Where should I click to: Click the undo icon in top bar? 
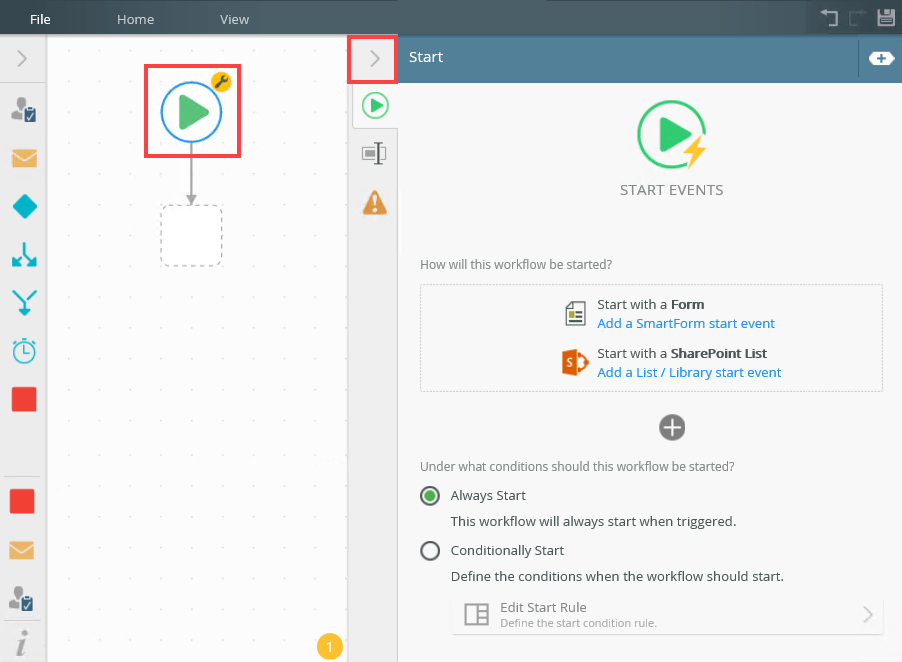tap(829, 18)
